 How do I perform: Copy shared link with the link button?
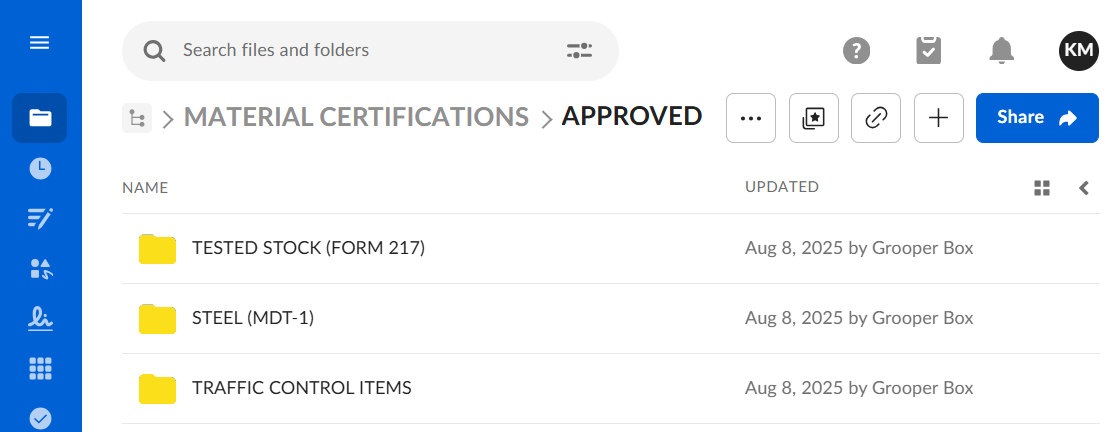click(876, 118)
